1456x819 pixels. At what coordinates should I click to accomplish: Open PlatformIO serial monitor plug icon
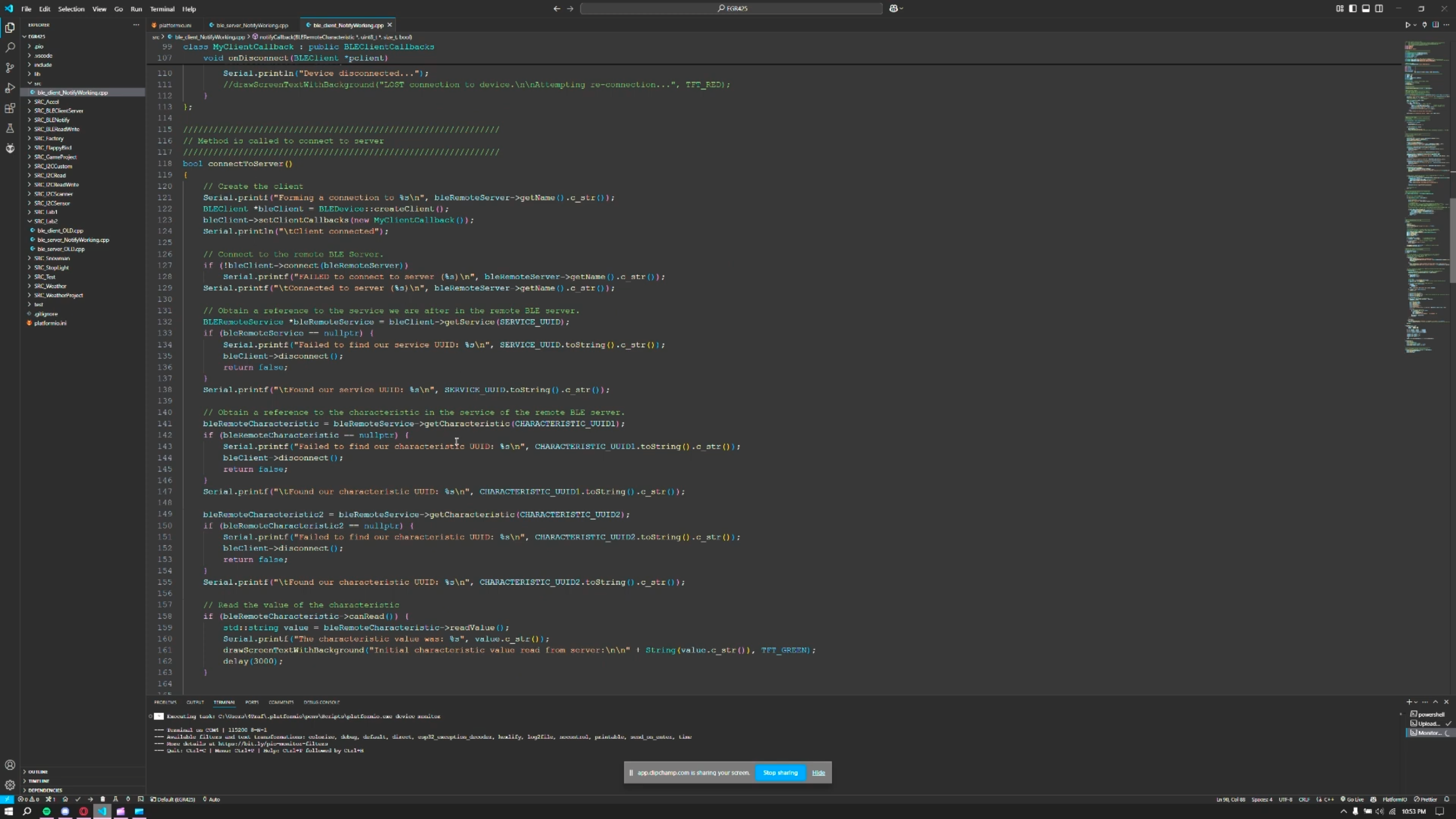coord(128,799)
